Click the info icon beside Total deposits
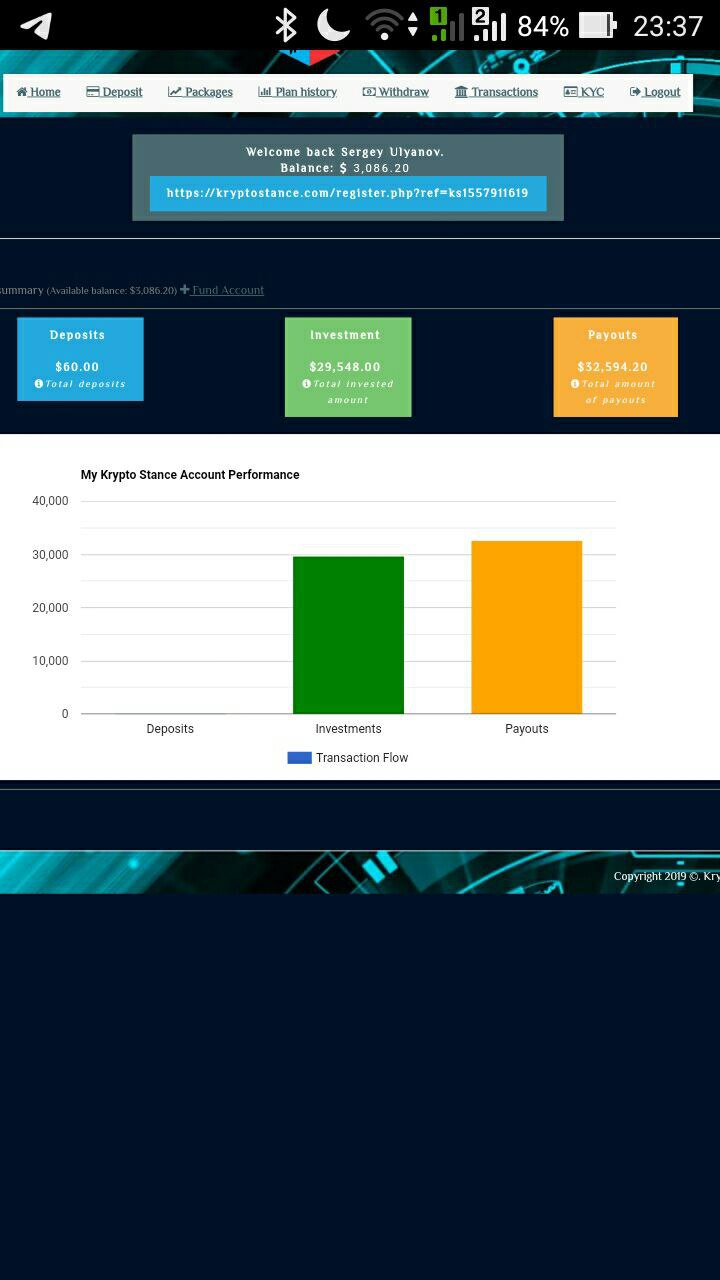720x1280 pixels. tap(39, 384)
